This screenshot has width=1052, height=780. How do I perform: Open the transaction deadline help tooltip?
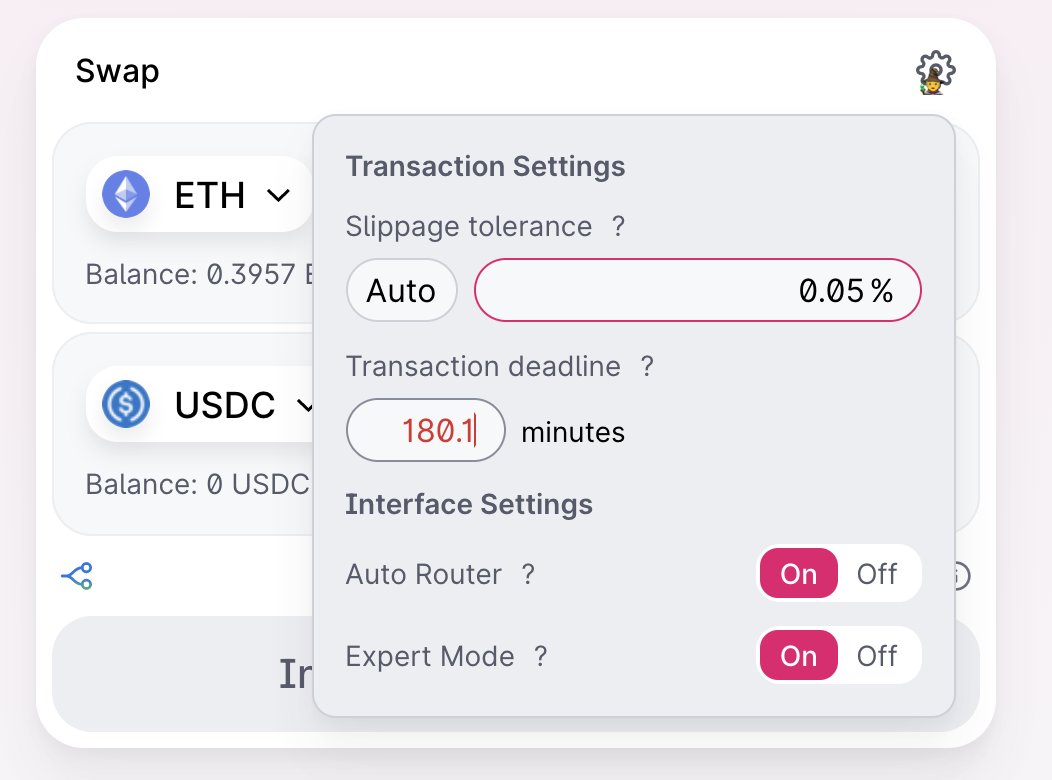(648, 367)
